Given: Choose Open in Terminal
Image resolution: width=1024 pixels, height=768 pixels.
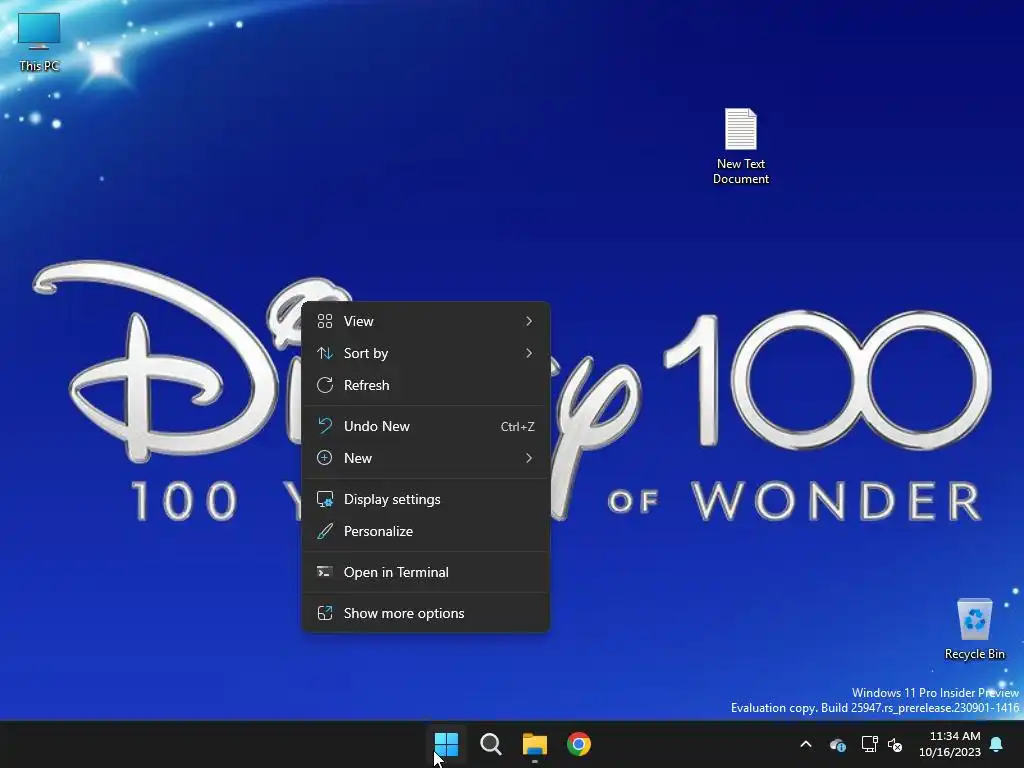Looking at the screenshot, I should pos(426,573).
